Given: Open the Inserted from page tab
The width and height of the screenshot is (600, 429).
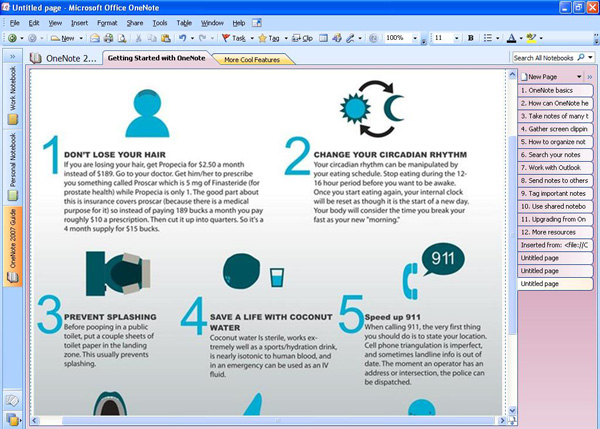Looking at the screenshot, I should point(555,245).
